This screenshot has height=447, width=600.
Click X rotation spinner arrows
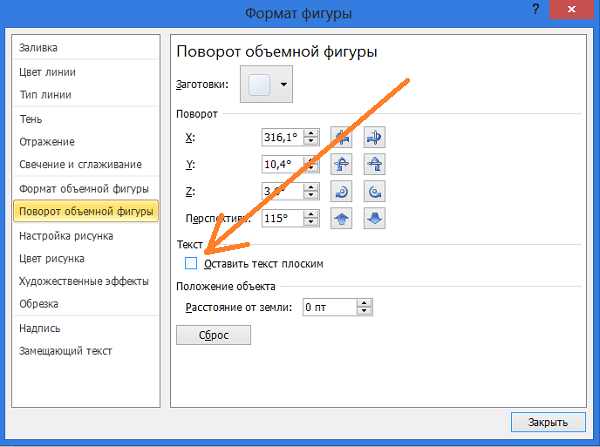click(x=311, y=137)
